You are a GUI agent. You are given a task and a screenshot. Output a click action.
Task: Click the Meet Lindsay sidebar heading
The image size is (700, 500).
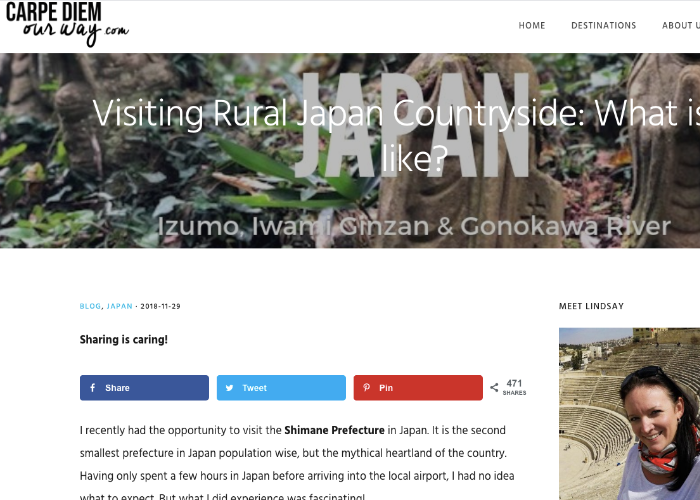[x=591, y=306]
